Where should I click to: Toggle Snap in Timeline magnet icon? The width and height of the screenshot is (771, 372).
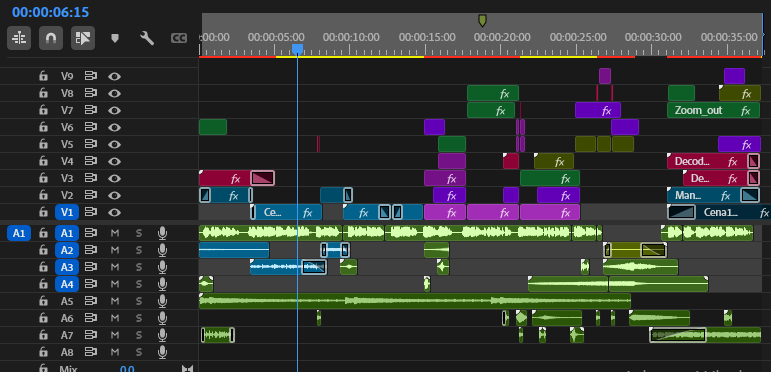(x=51, y=38)
